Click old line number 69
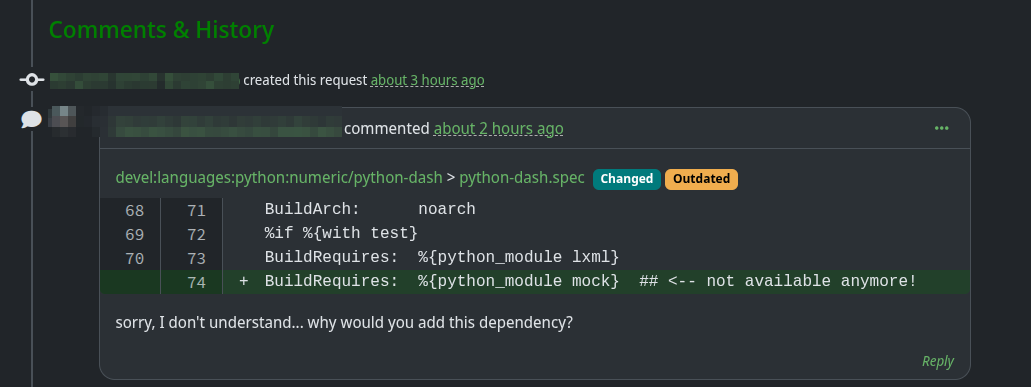This screenshot has height=387, width=1031. point(134,235)
